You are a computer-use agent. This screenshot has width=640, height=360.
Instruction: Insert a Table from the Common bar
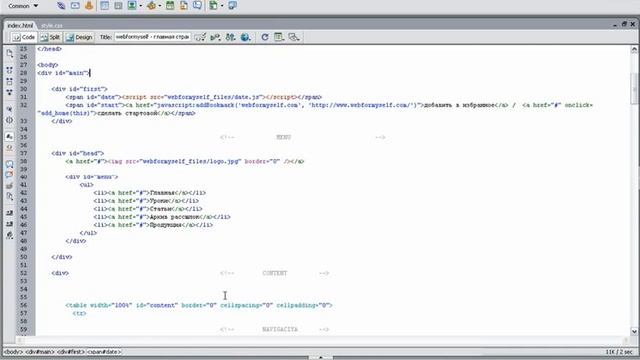104,6
